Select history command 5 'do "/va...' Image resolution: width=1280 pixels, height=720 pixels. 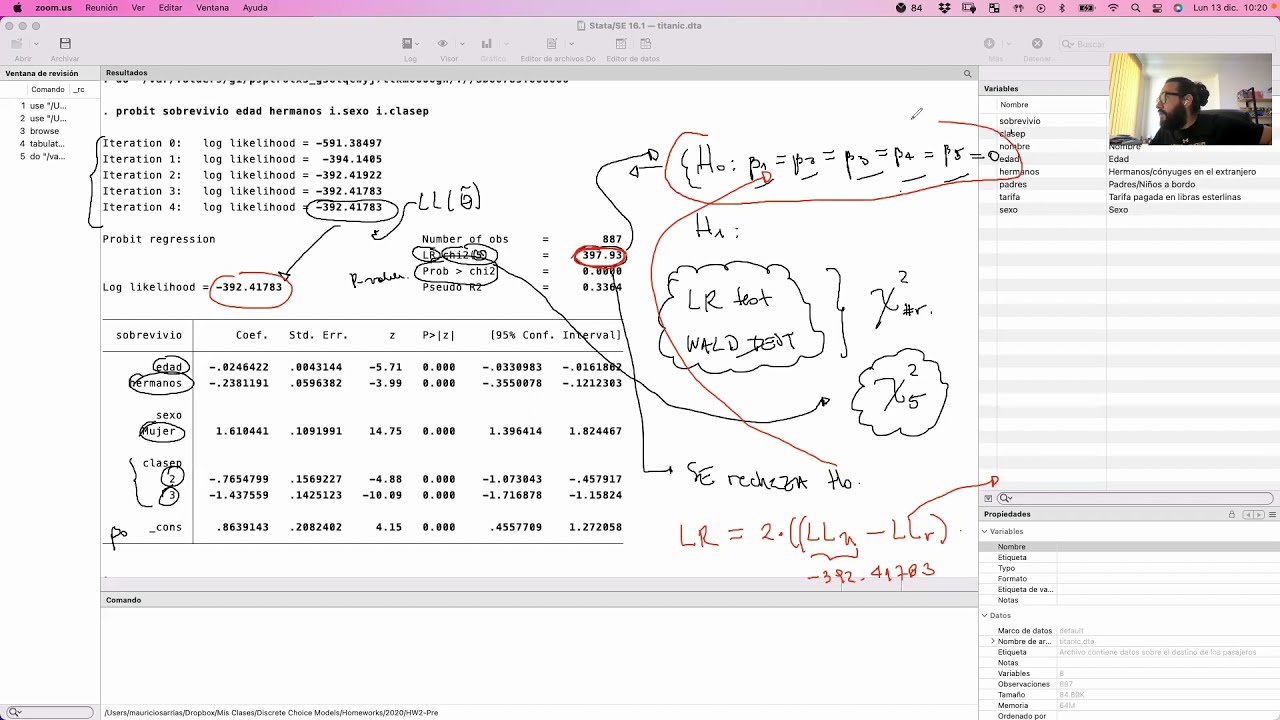45,157
